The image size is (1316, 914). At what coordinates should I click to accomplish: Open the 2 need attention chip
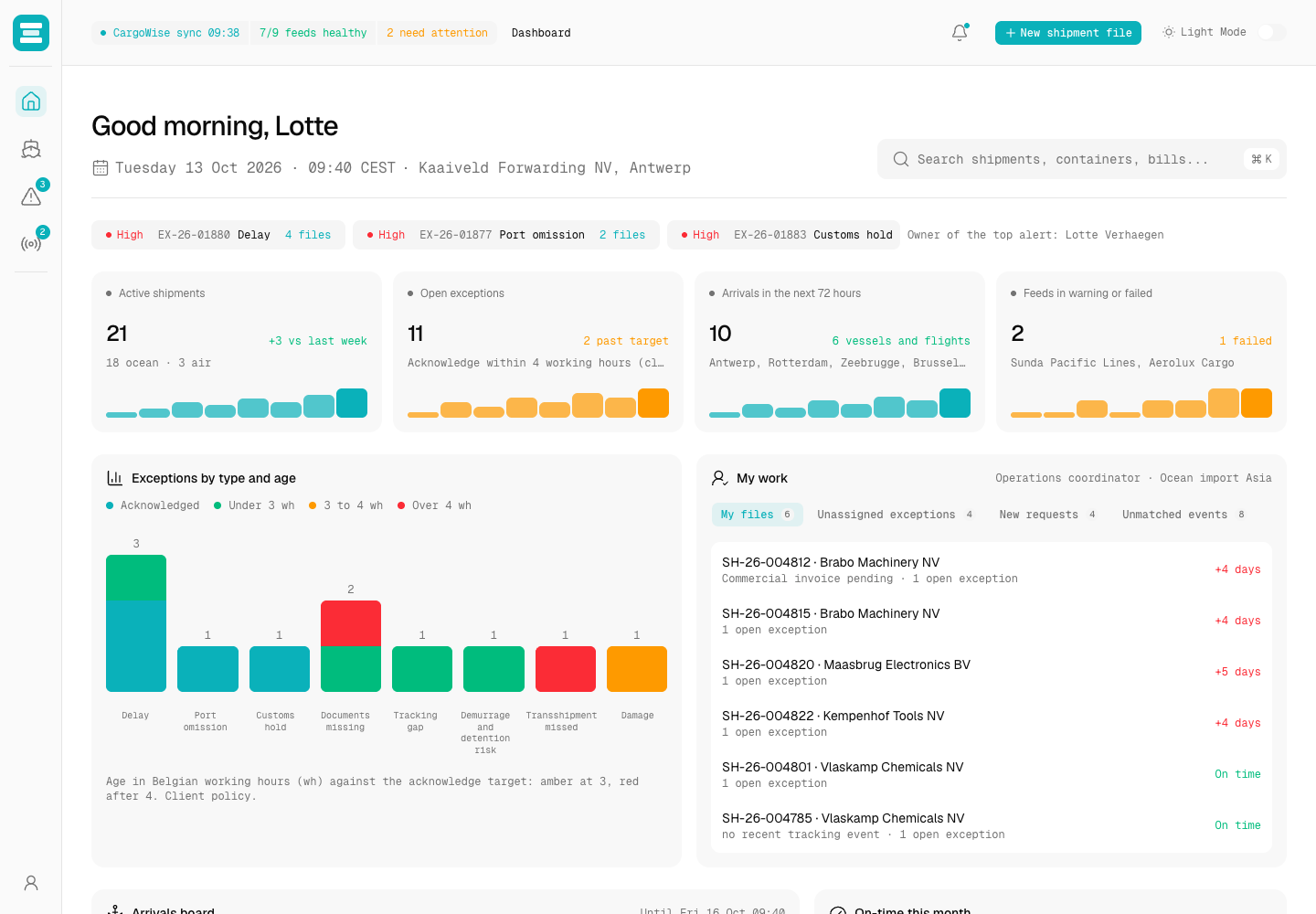[x=437, y=33]
